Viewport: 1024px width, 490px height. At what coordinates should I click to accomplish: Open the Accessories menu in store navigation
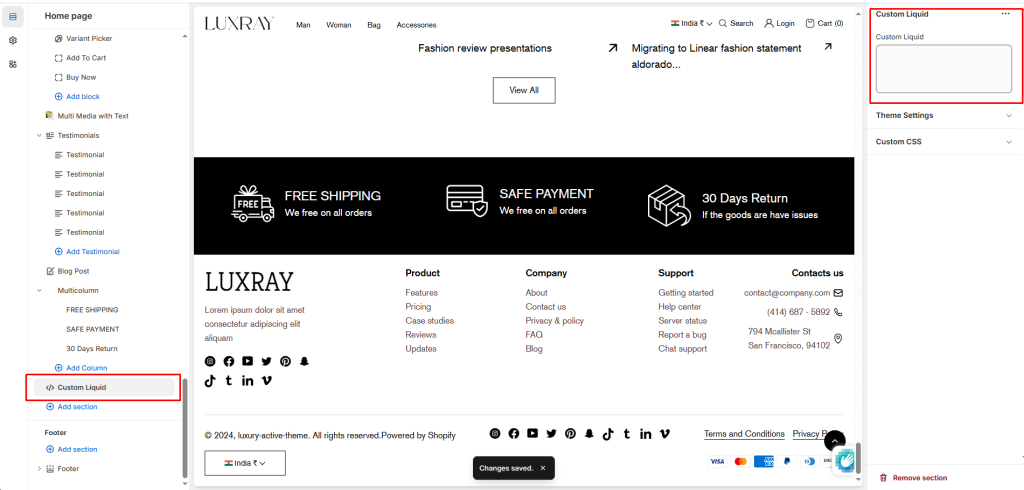(x=416, y=25)
